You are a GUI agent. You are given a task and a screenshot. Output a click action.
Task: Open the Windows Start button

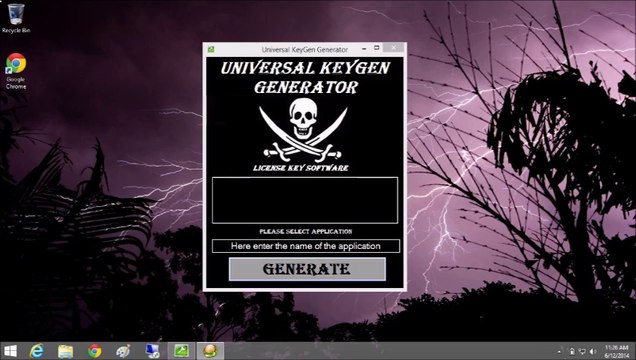pyautogui.click(x=10, y=351)
